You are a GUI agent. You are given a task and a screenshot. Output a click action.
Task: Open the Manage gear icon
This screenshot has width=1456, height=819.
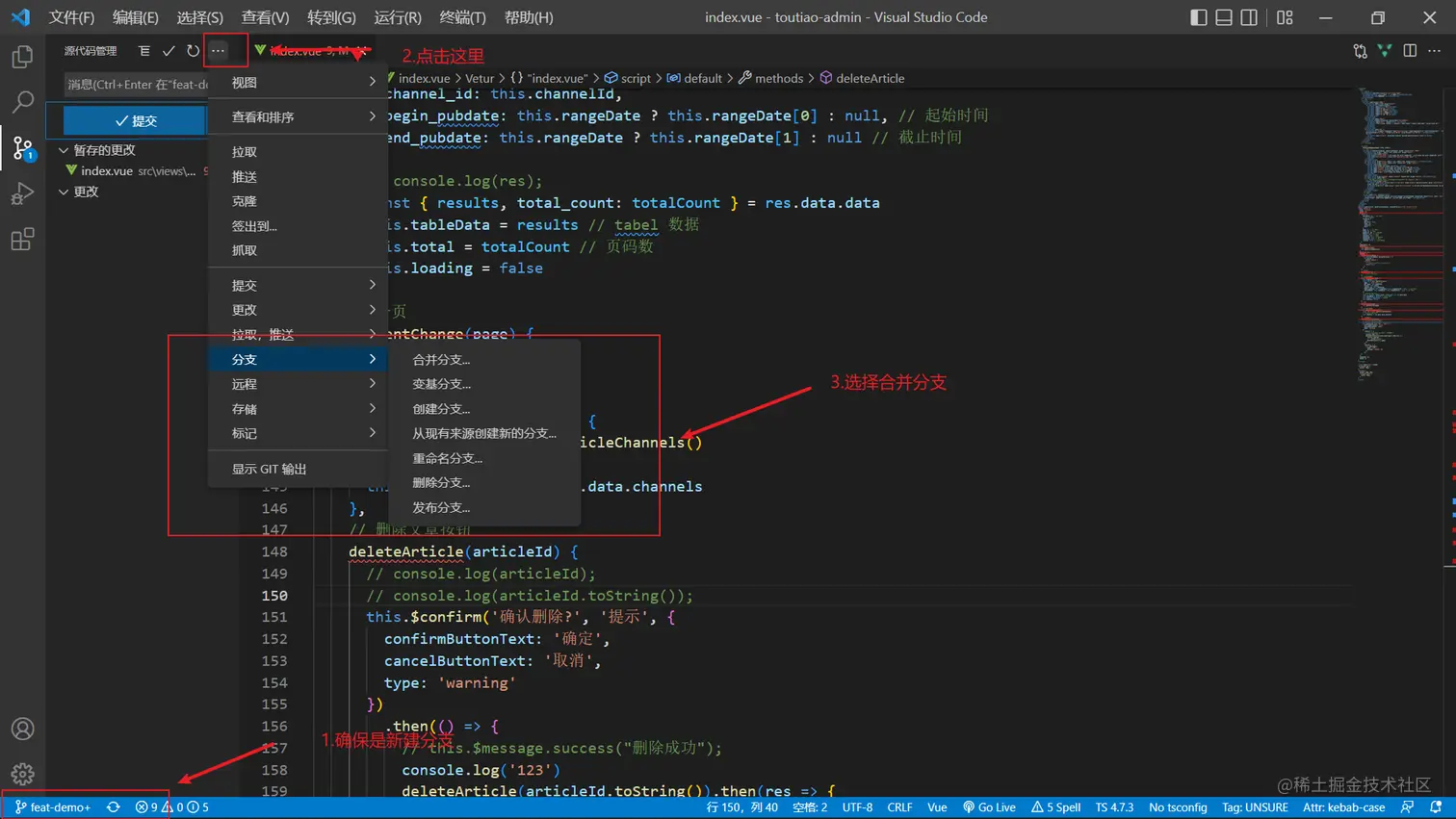click(22, 773)
